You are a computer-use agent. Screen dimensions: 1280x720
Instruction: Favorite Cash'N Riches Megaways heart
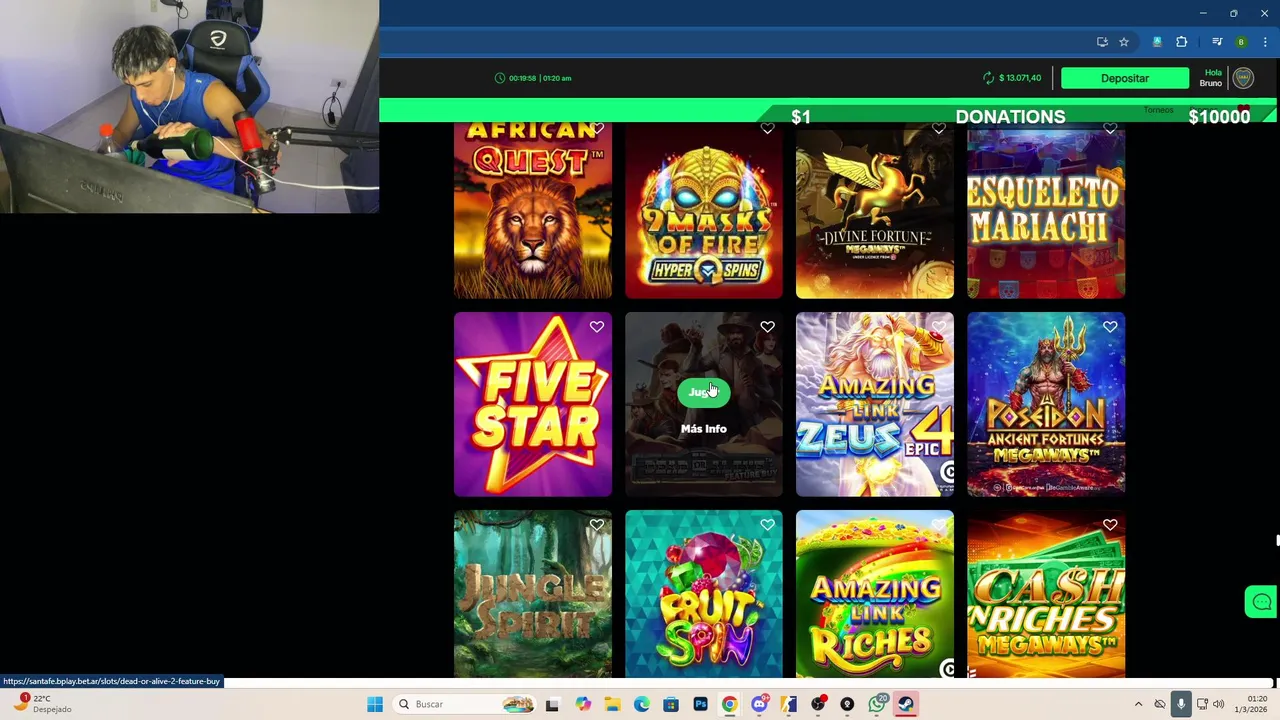(x=1110, y=525)
